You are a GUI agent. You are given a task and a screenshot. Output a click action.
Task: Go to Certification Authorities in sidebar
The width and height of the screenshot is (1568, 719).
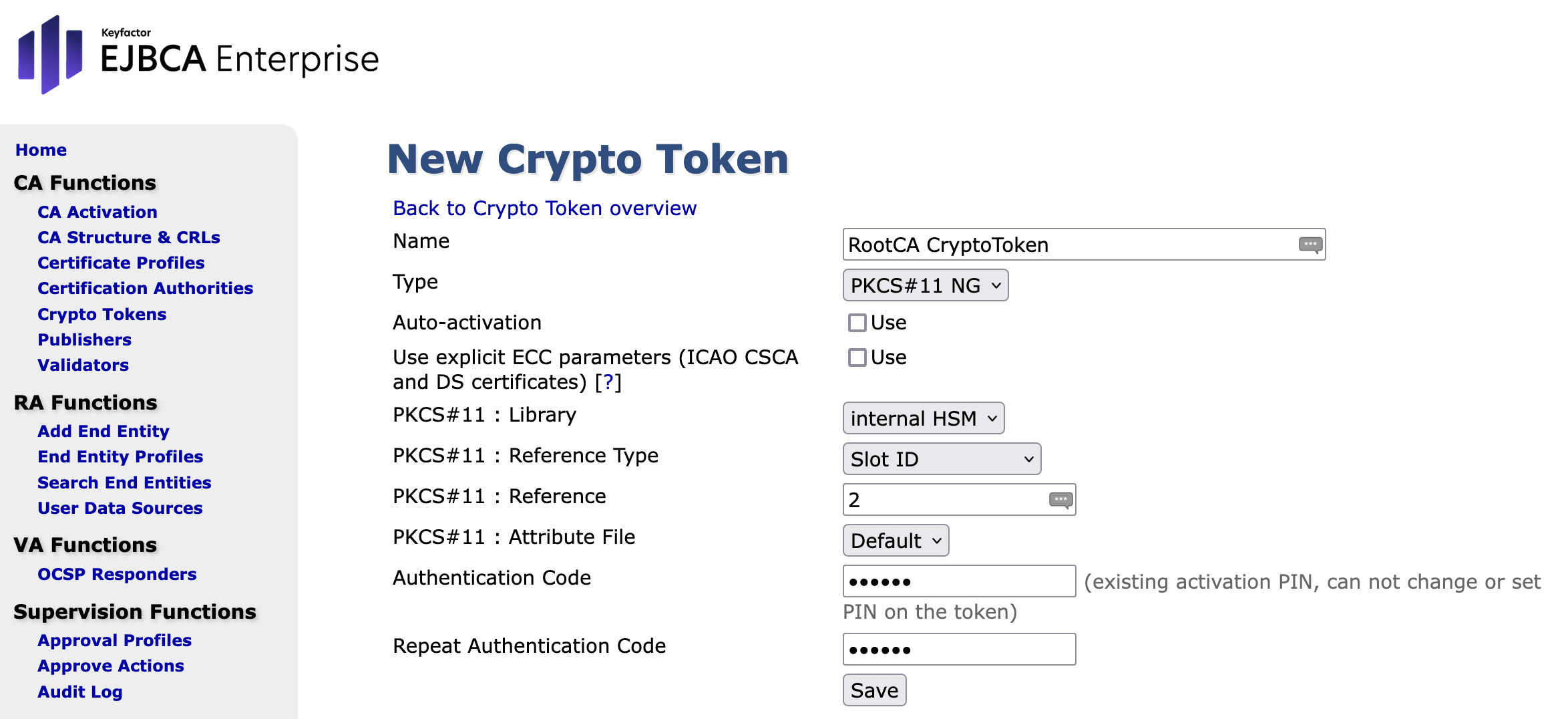[x=145, y=288]
